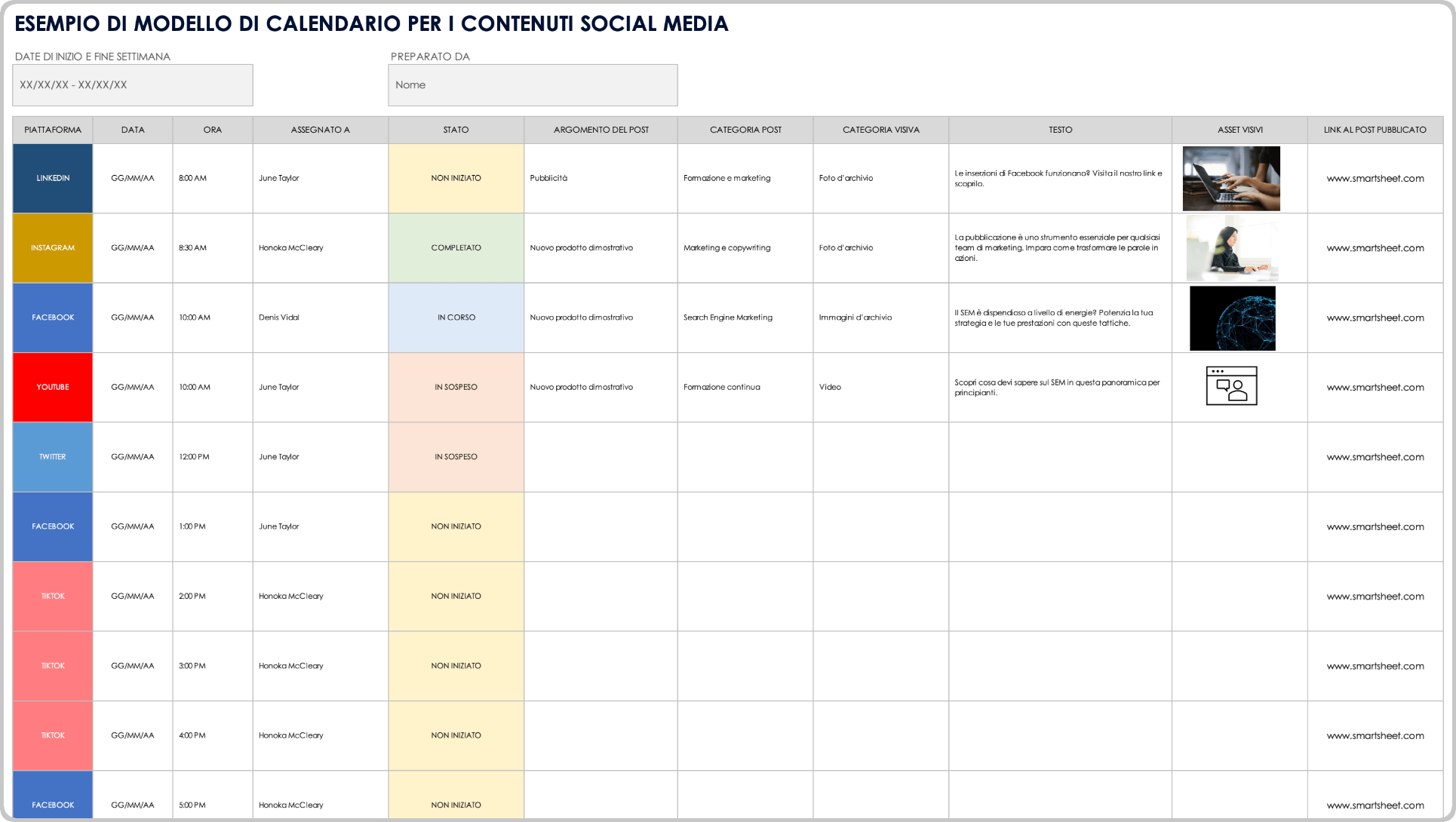Select the Immagini d'archivio cell
Screen dimensions: 1456x822
[x=881, y=317]
